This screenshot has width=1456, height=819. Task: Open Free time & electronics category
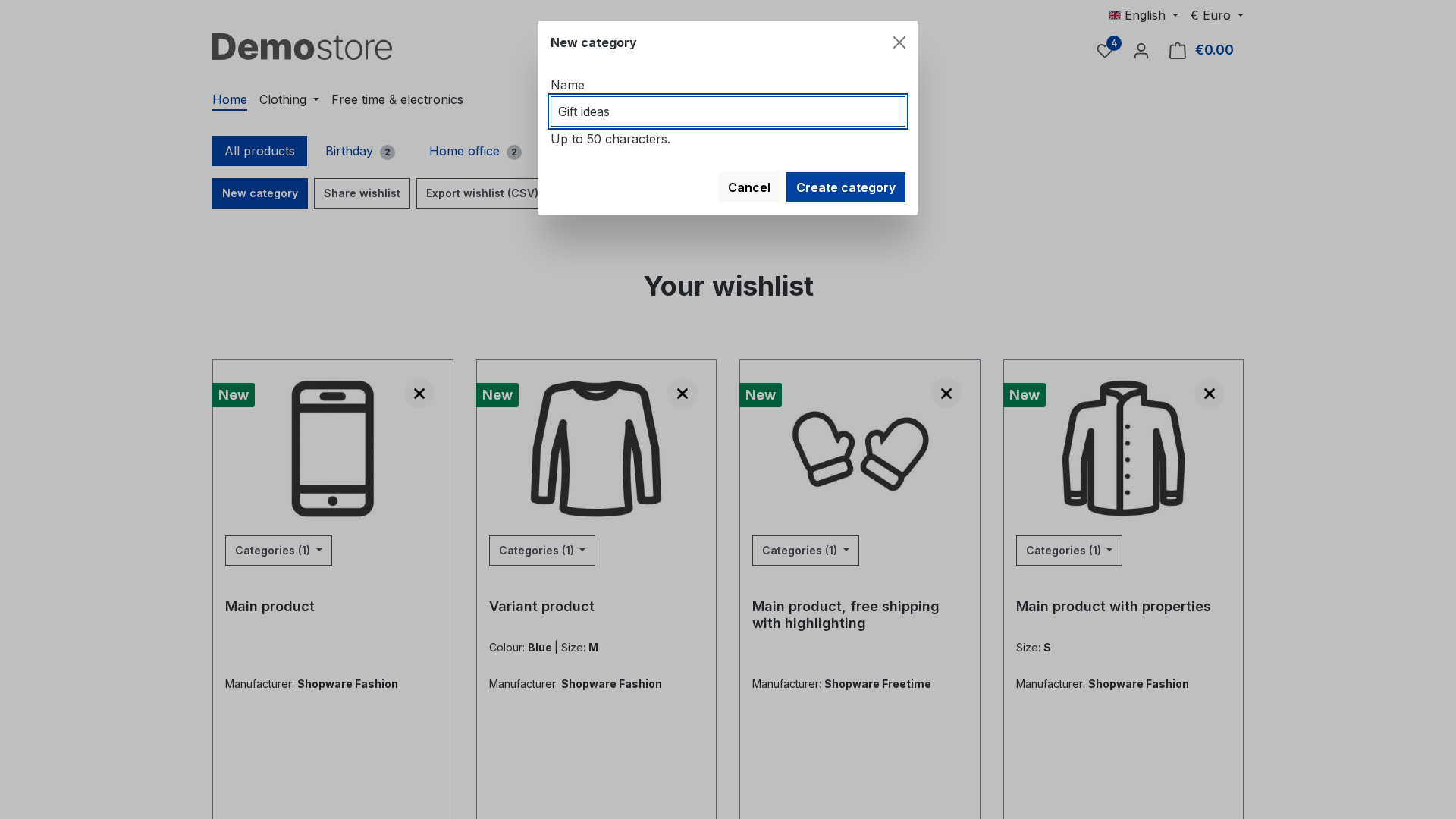coord(397,99)
